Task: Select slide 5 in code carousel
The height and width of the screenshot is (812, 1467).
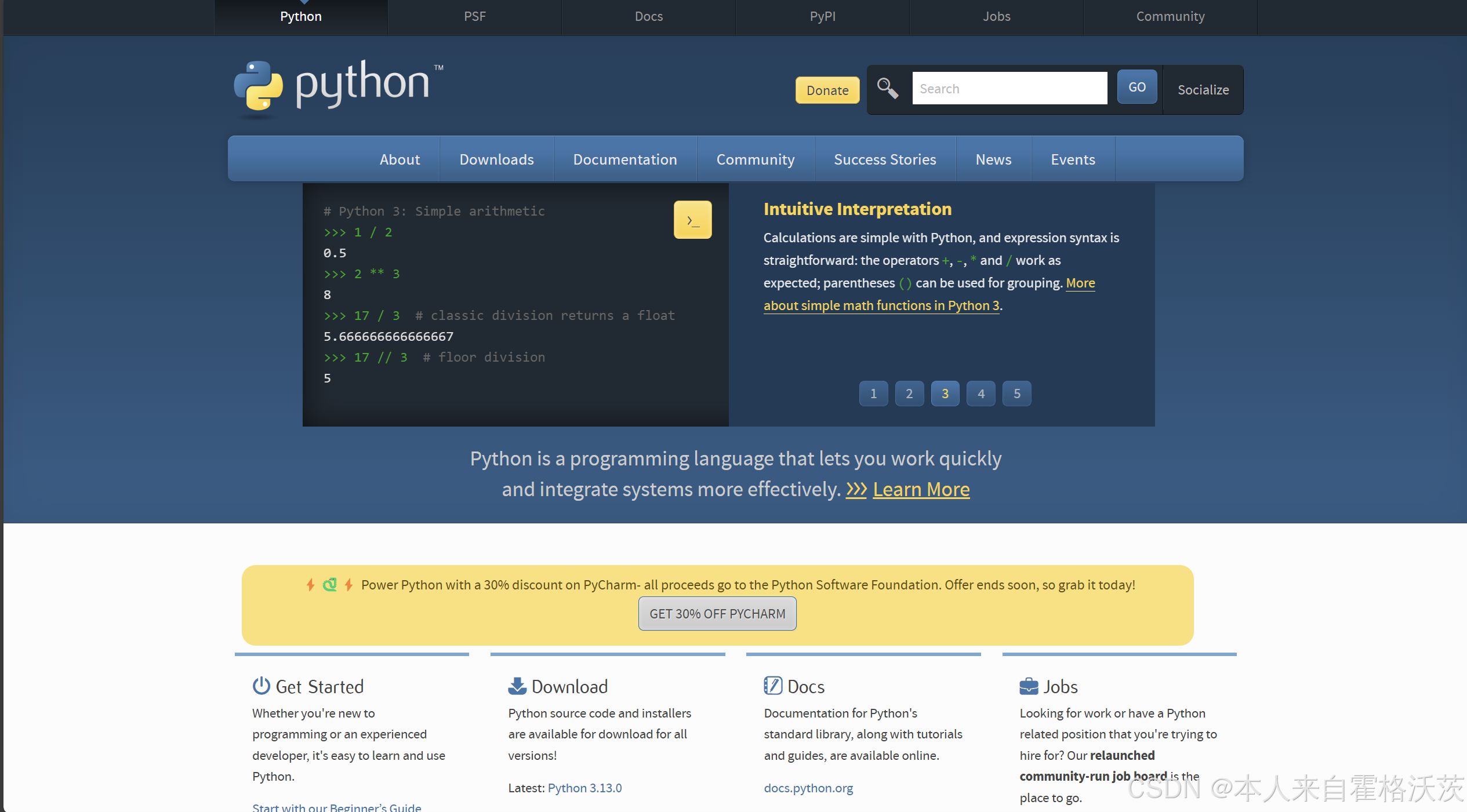Action: pos(1016,394)
